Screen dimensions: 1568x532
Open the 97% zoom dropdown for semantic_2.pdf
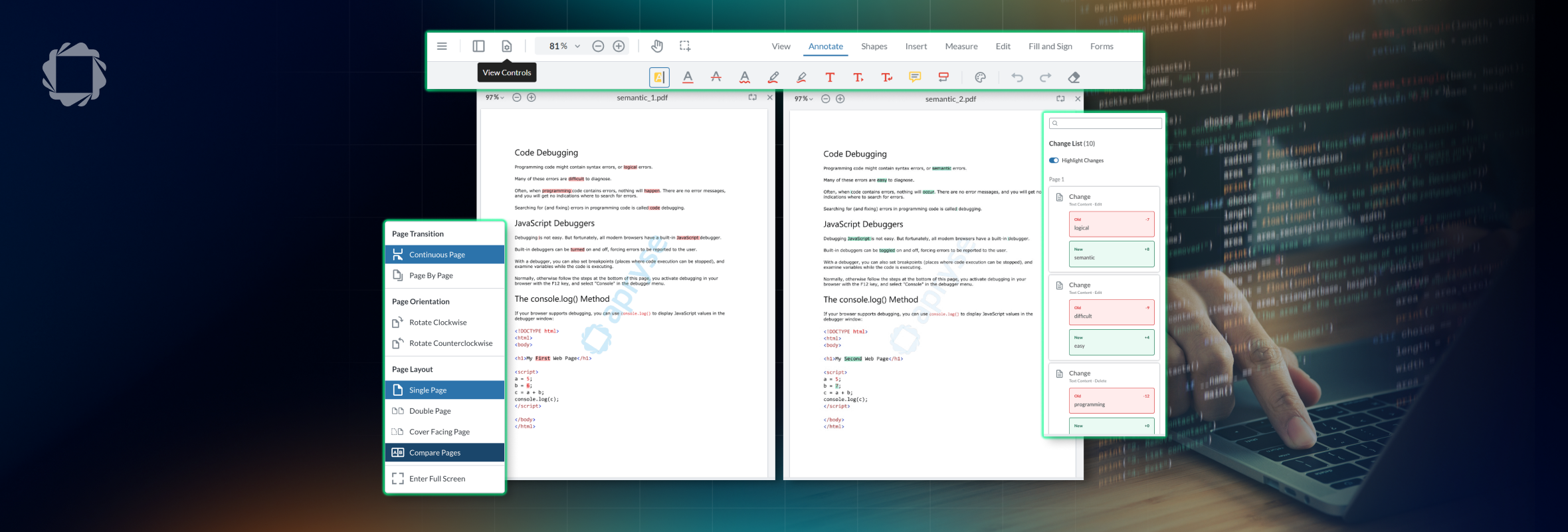click(x=804, y=98)
